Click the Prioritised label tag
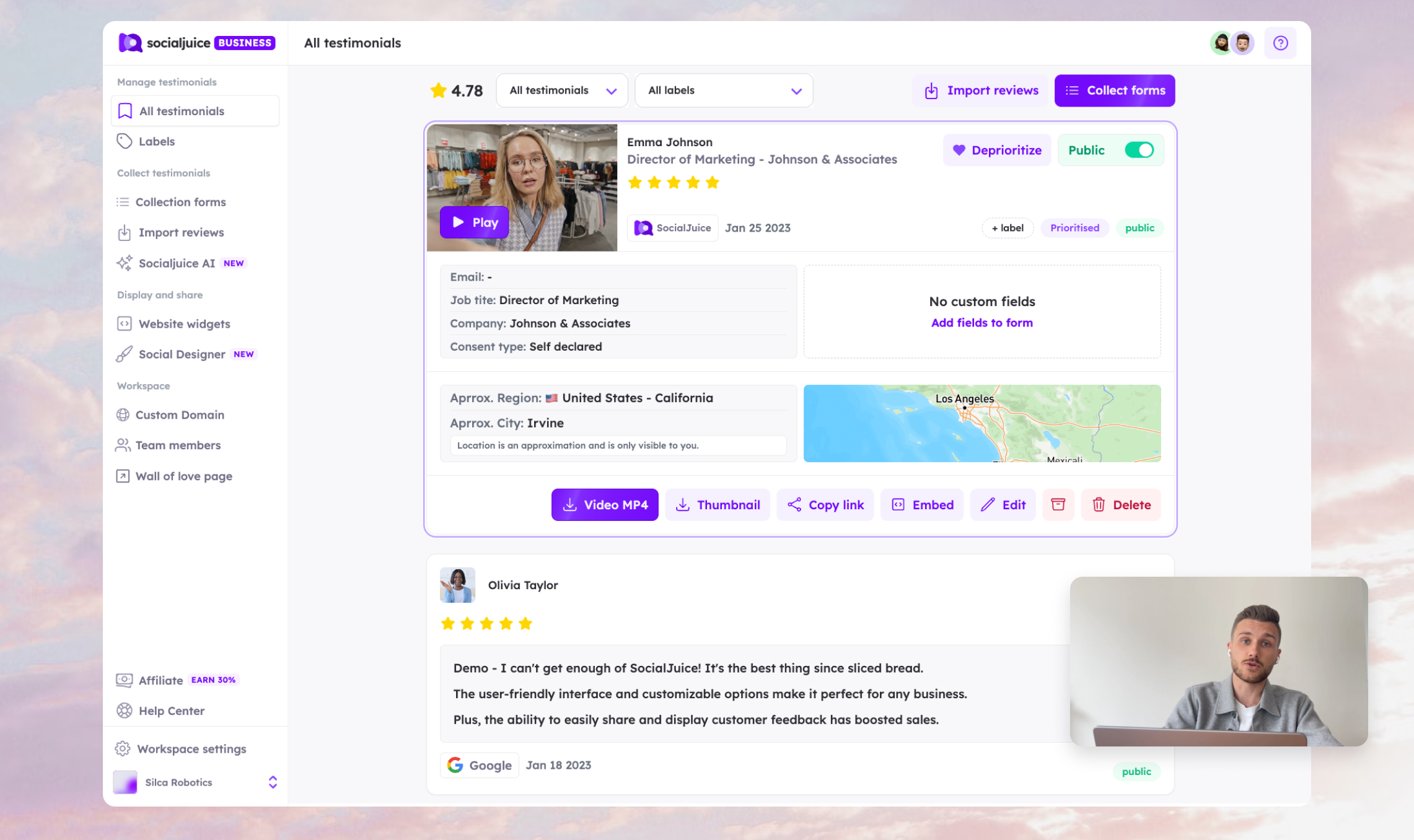The height and width of the screenshot is (840, 1414). [x=1074, y=228]
